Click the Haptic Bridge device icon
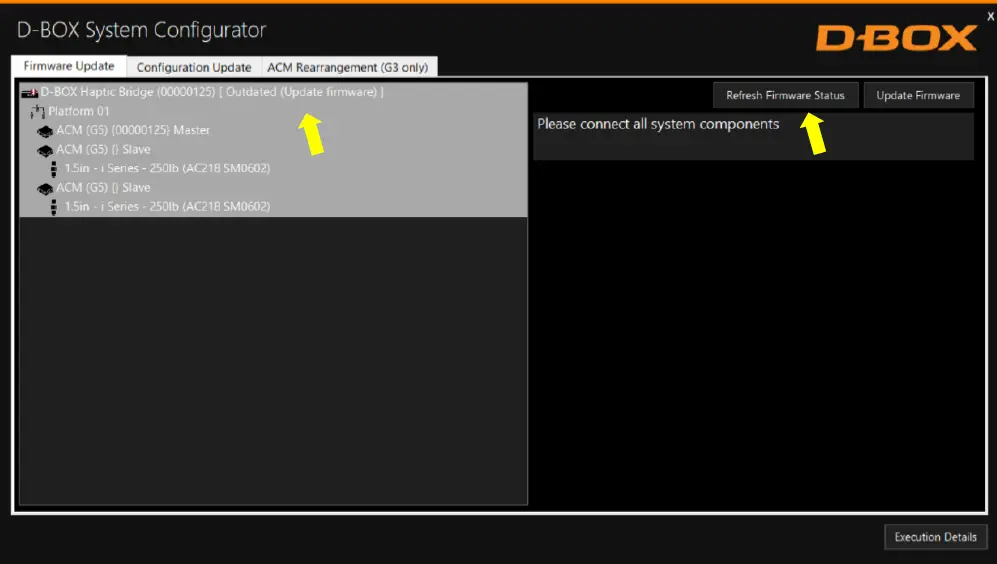The width and height of the screenshot is (997, 564). [x=29, y=93]
